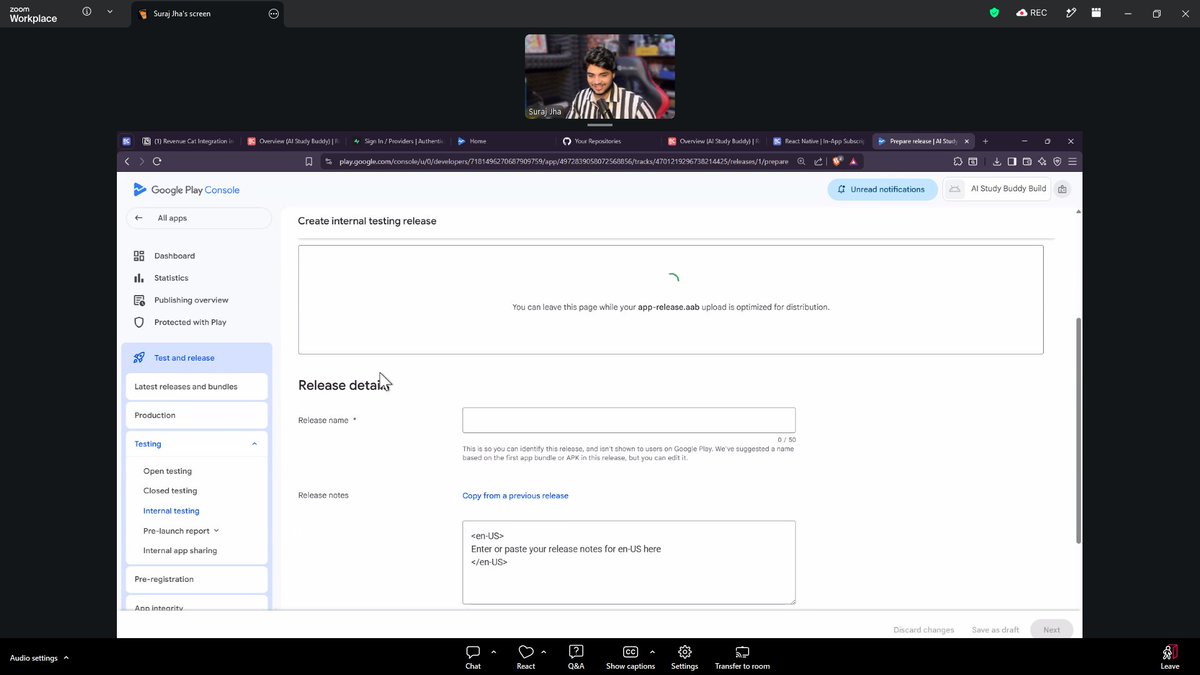Click the bookmark icon in address bar
The height and width of the screenshot is (675, 1200).
tap(309, 161)
